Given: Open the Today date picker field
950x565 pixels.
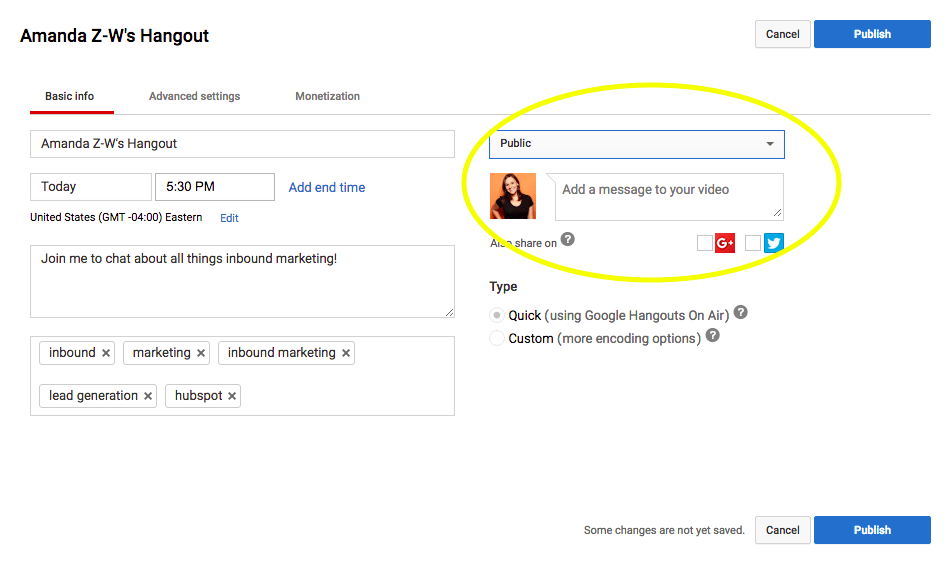Looking at the screenshot, I should [91, 187].
